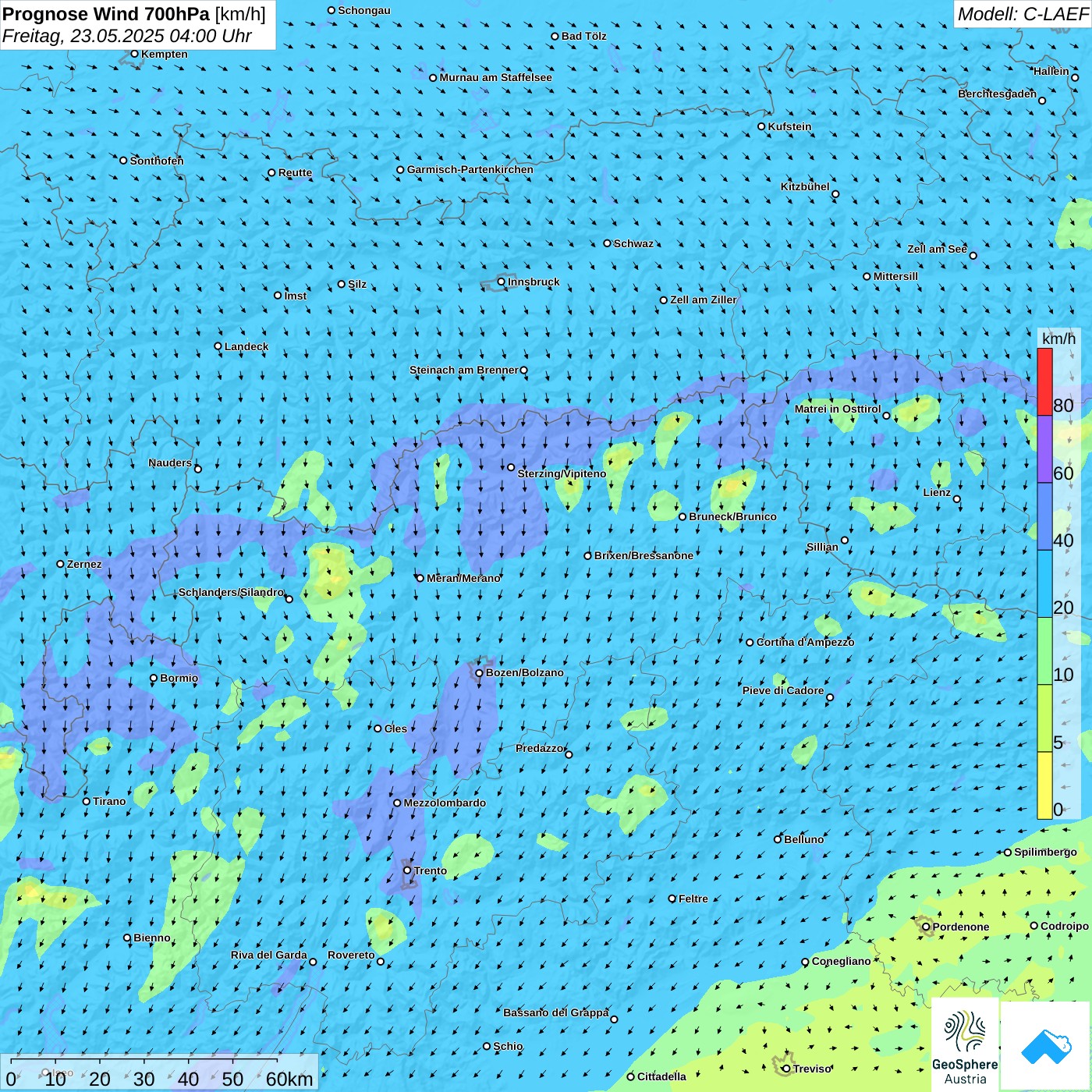Click the Schio label
The height and width of the screenshot is (1092, 1092).
tap(508, 1046)
